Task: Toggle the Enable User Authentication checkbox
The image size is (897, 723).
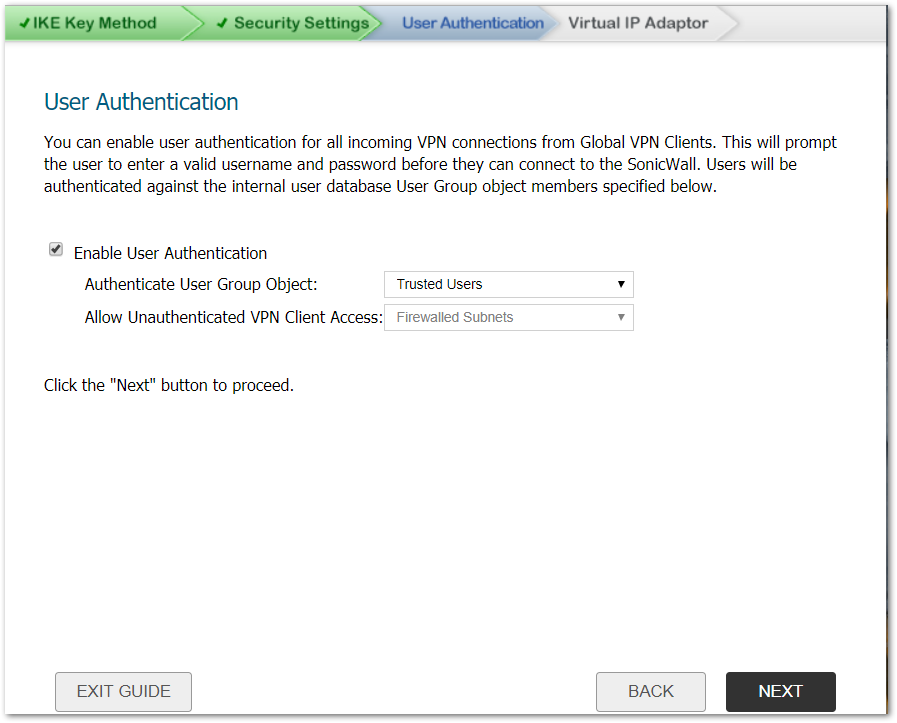Action: coord(56,250)
